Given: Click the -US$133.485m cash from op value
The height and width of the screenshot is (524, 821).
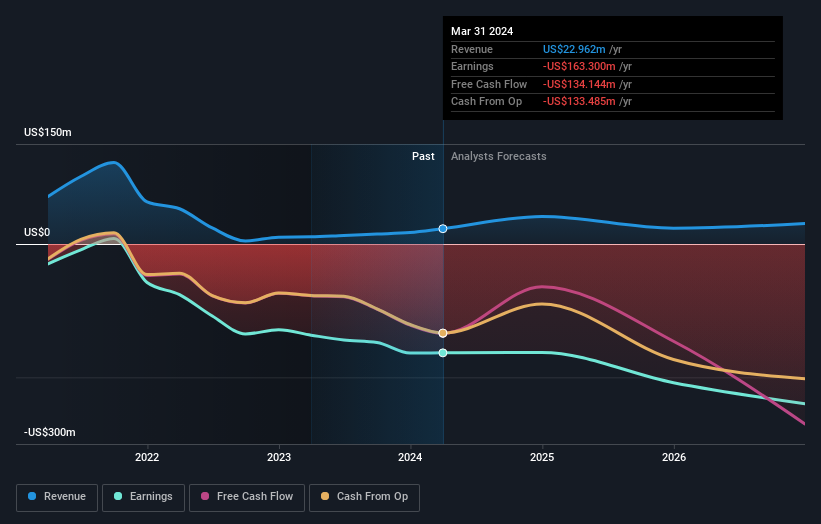Looking at the screenshot, I should click(x=579, y=102).
